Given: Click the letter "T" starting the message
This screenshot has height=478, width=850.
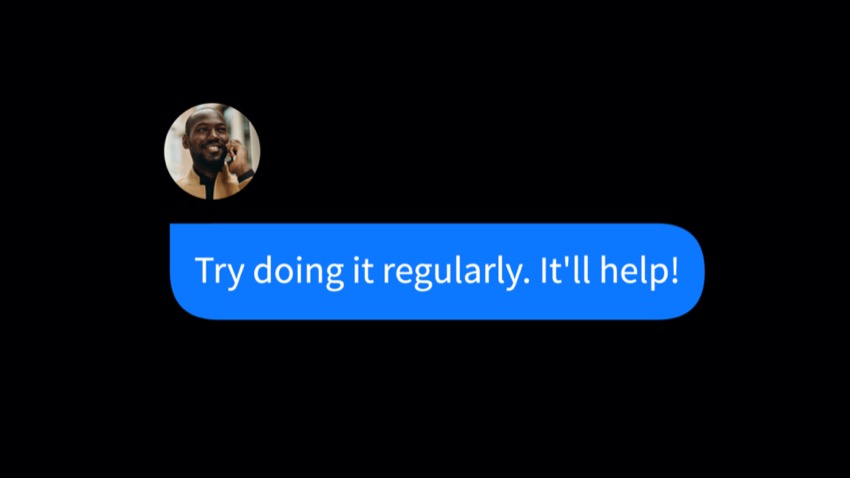Looking at the screenshot, I should click(x=205, y=270).
